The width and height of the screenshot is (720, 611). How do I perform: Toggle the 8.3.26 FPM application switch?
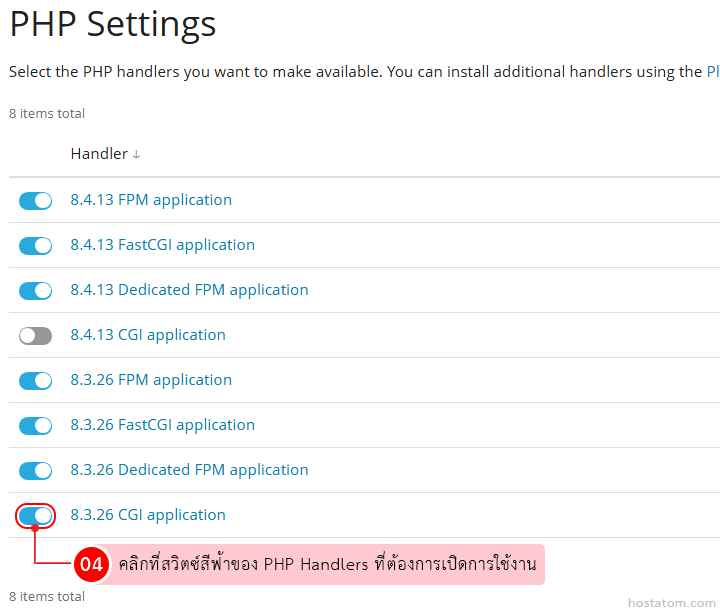[35, 381]
